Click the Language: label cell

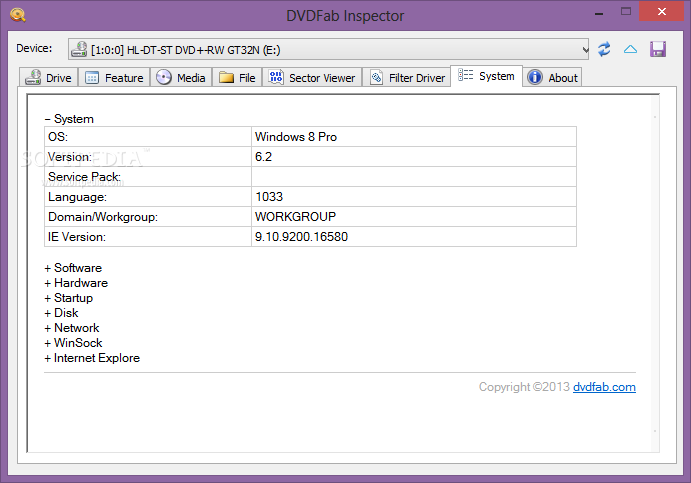pos(148,197)
